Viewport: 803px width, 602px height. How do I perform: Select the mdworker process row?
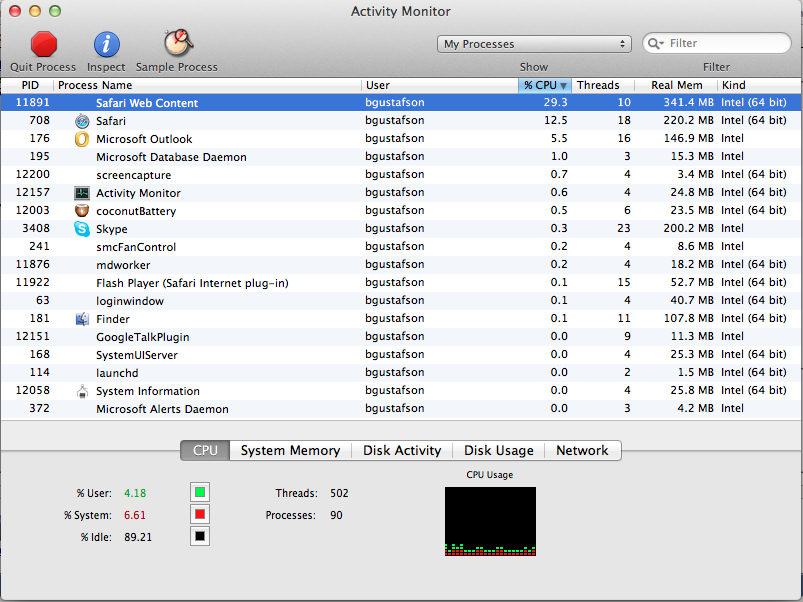402,265
